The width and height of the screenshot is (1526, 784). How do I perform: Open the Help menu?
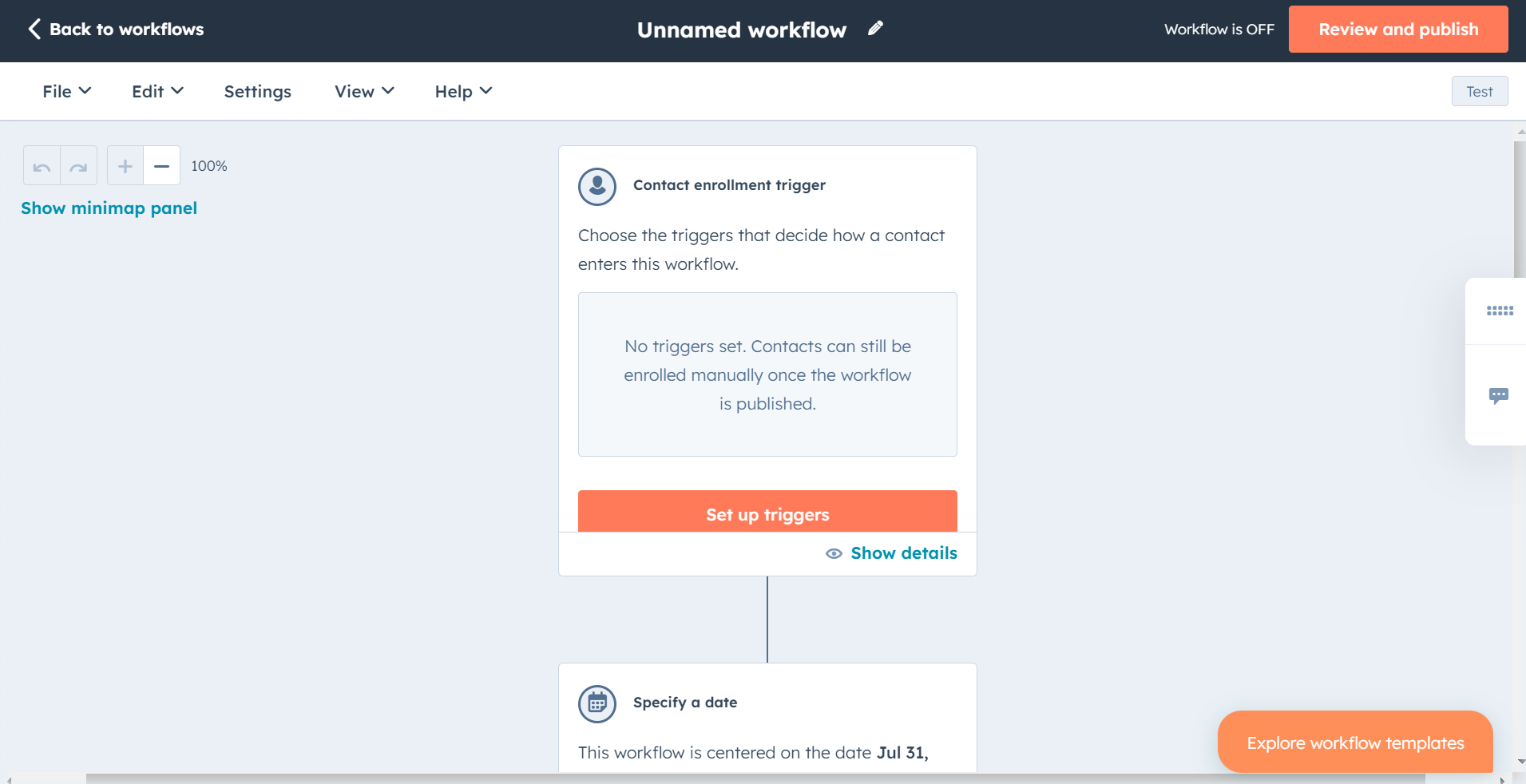463,91
